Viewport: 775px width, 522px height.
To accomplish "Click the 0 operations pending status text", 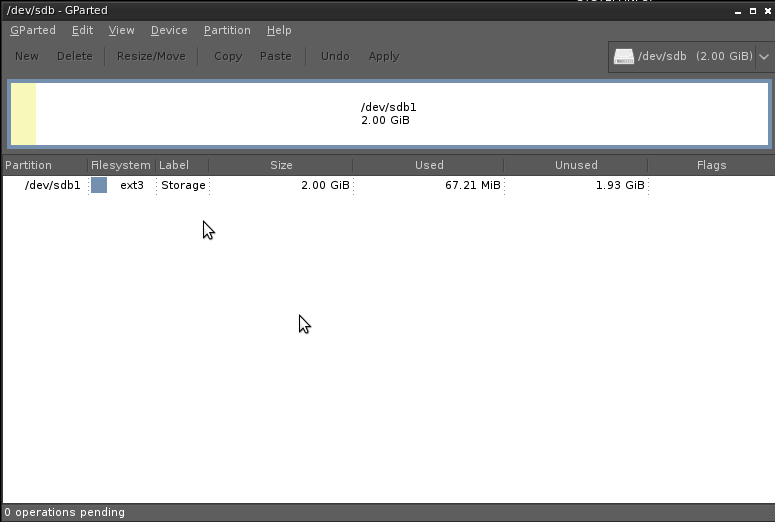I will [x=65, y=513].
